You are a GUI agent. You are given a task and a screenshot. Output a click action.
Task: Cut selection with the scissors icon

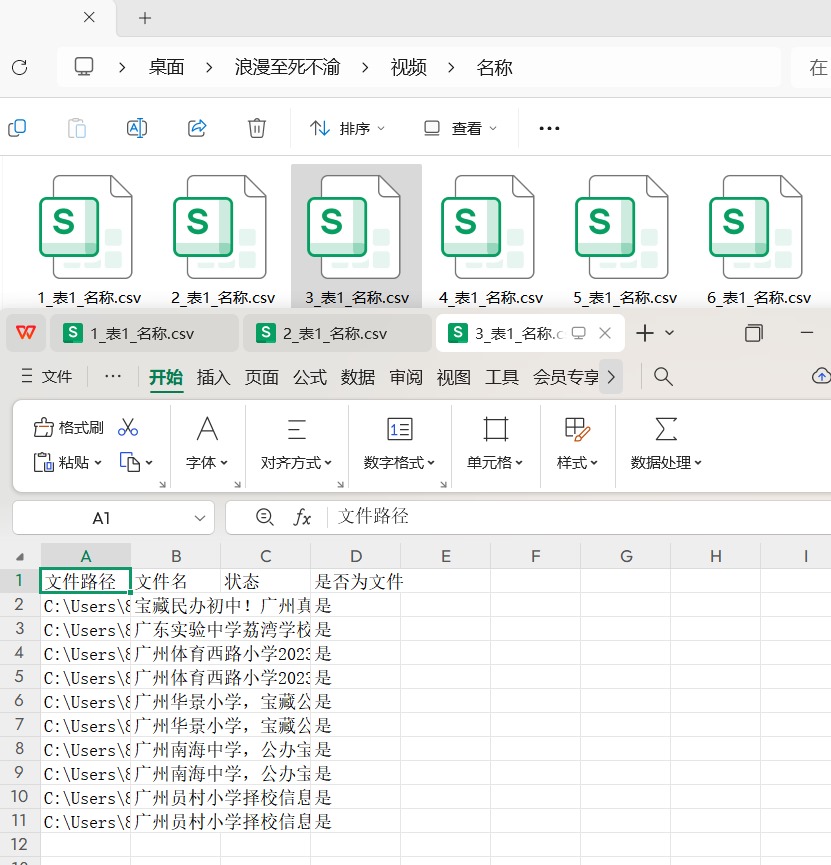(x=128, y=428)
